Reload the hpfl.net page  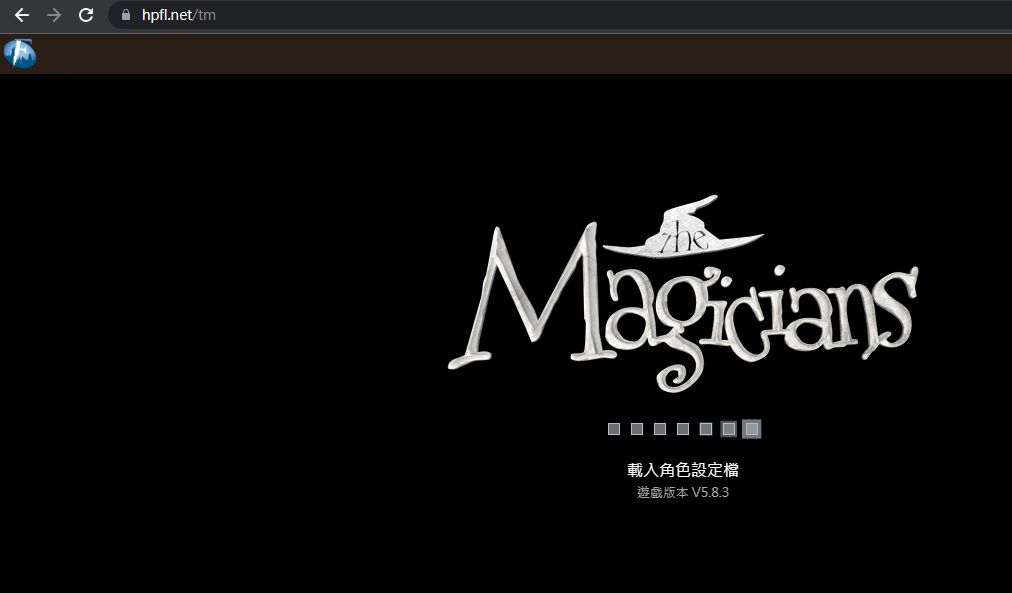(x=86, y=15)
